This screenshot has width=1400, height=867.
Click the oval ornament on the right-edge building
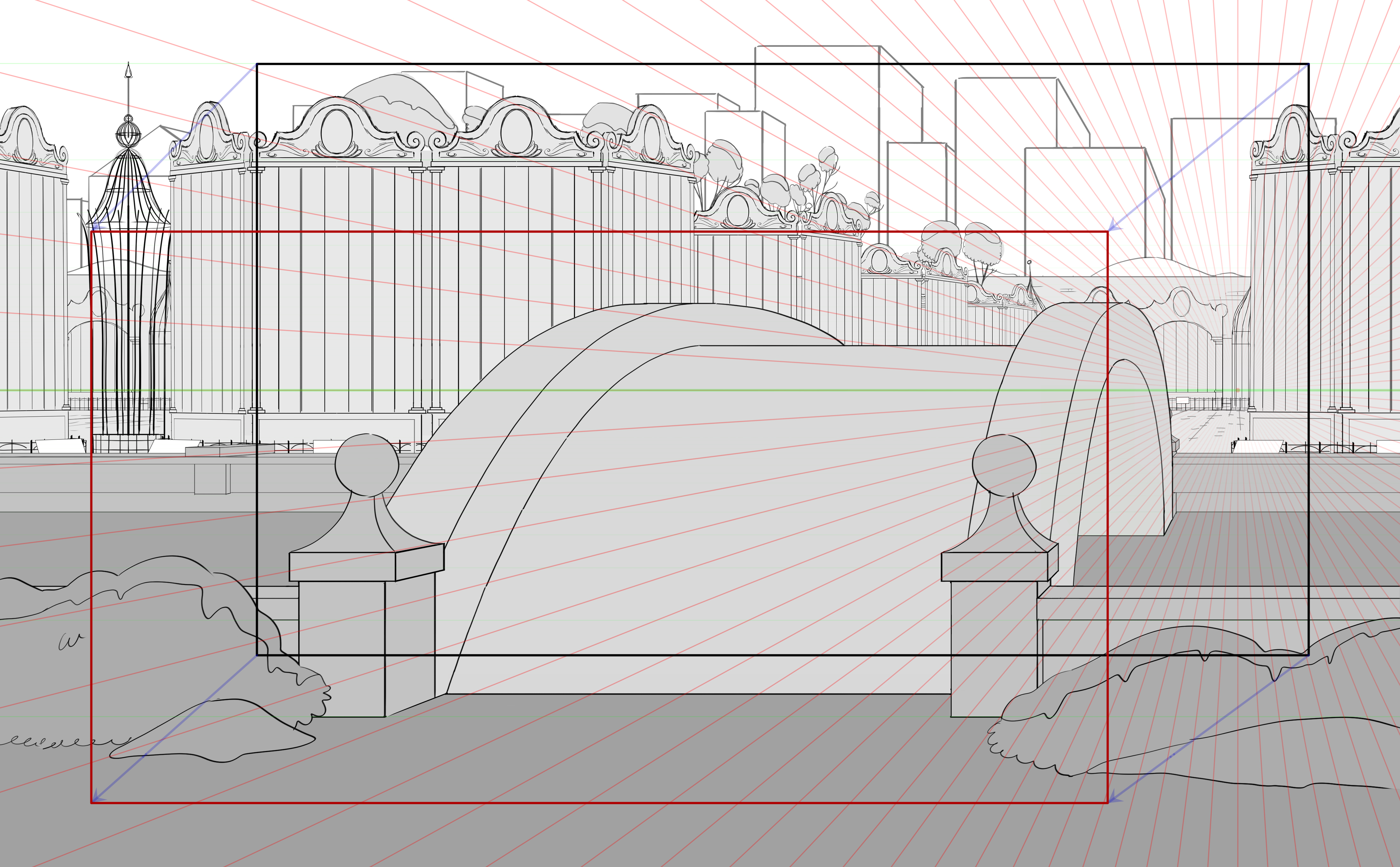click(1293, 138)
